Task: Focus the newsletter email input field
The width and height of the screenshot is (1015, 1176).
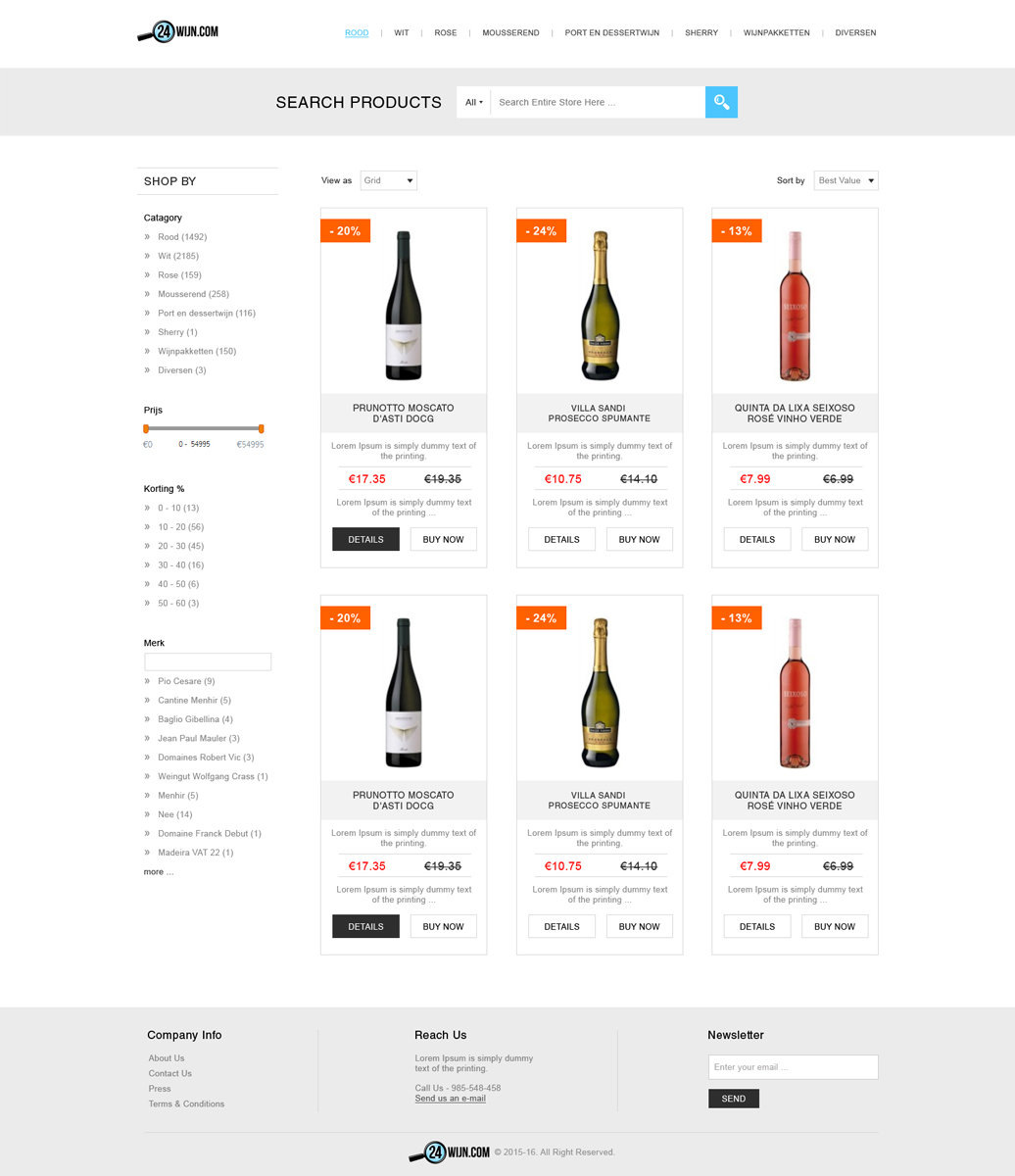Action: tap(794, 1067)
